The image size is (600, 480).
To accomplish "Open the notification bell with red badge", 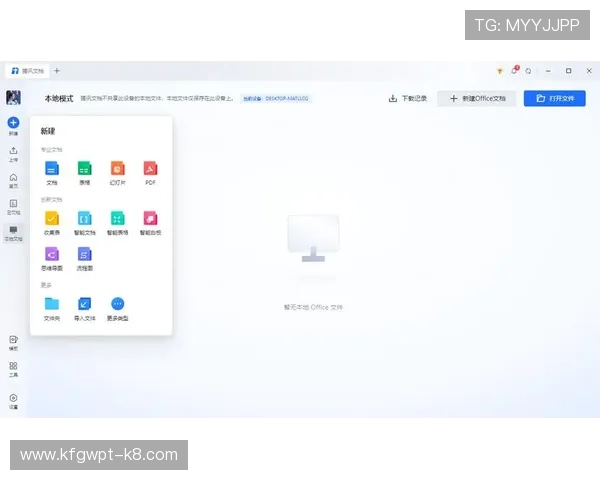I will [514, 70].
